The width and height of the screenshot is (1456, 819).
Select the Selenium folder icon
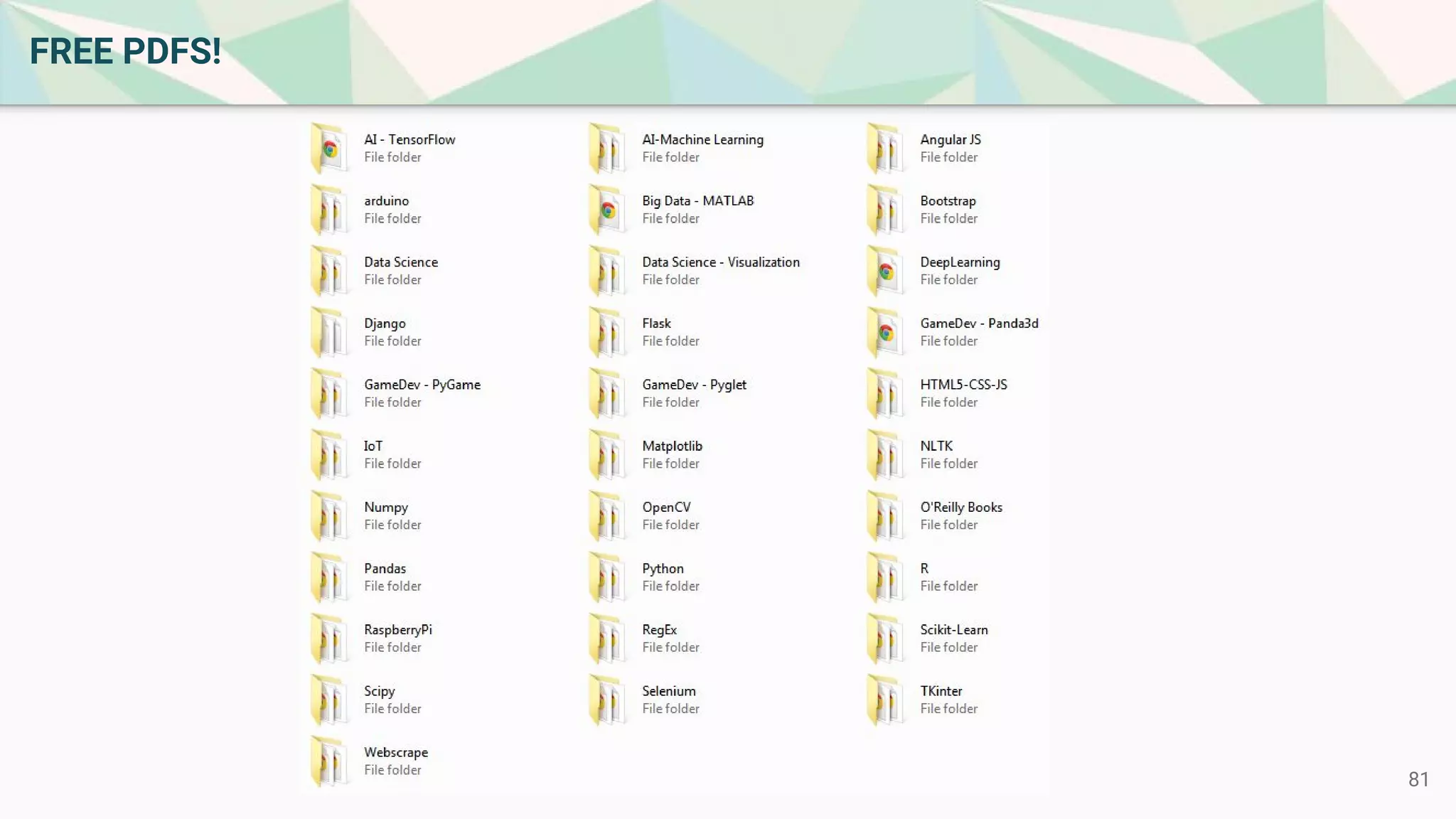point(608,700)
